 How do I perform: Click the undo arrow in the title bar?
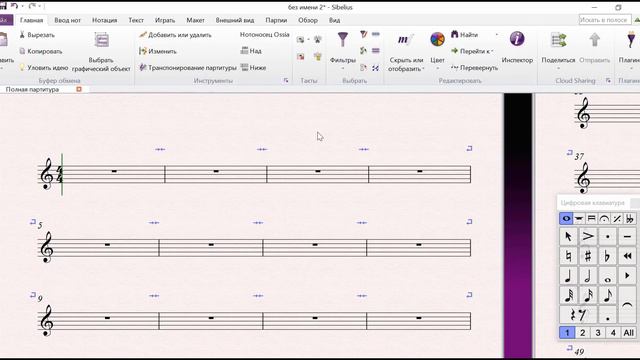(x=14, y=6)
